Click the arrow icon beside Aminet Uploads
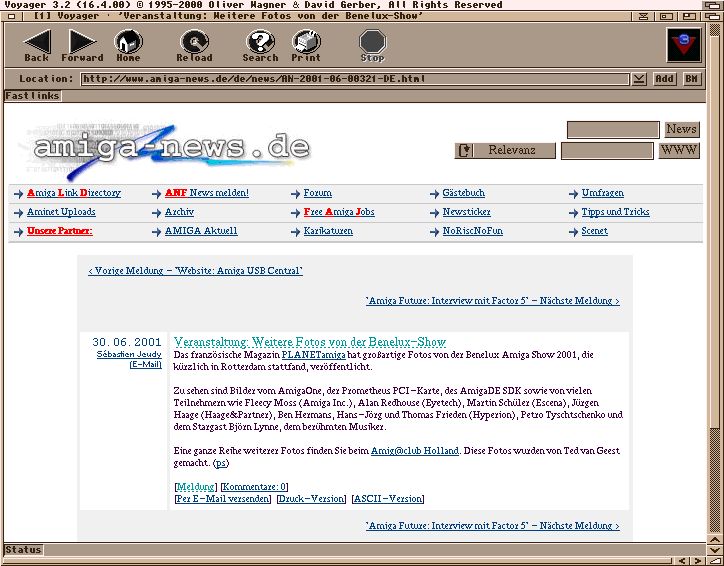This screenshot has height=566, width=724. tap(18, 213)
